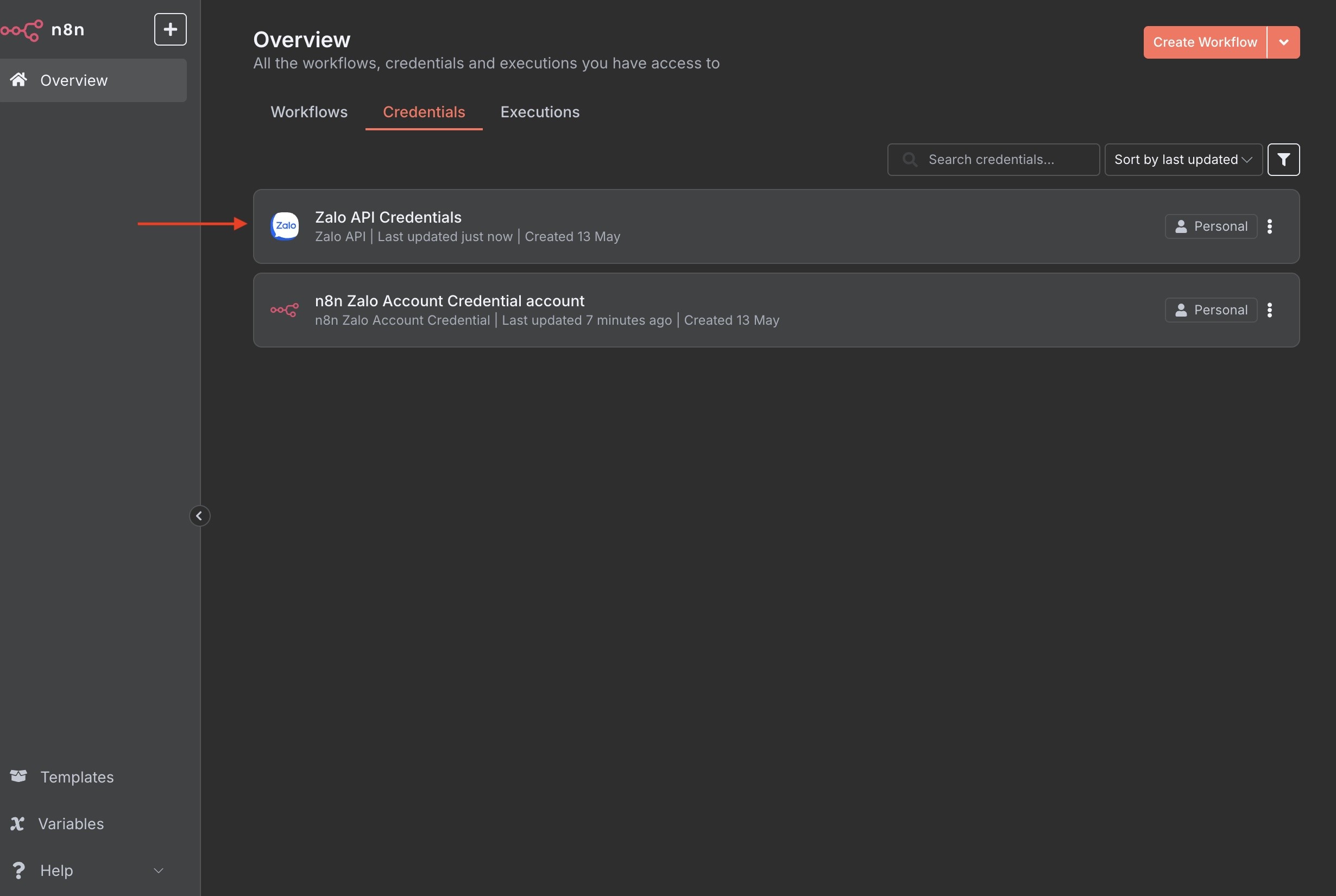Click the Overview home icon
This screenshot has height=896, width=1336.
18,79
